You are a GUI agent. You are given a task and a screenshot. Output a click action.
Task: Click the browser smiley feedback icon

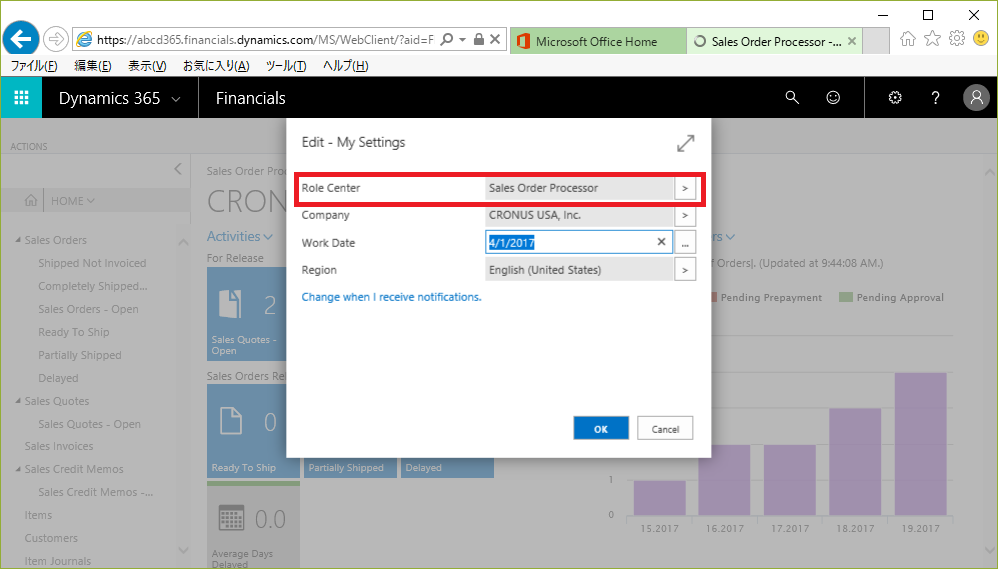coord(981,39)
